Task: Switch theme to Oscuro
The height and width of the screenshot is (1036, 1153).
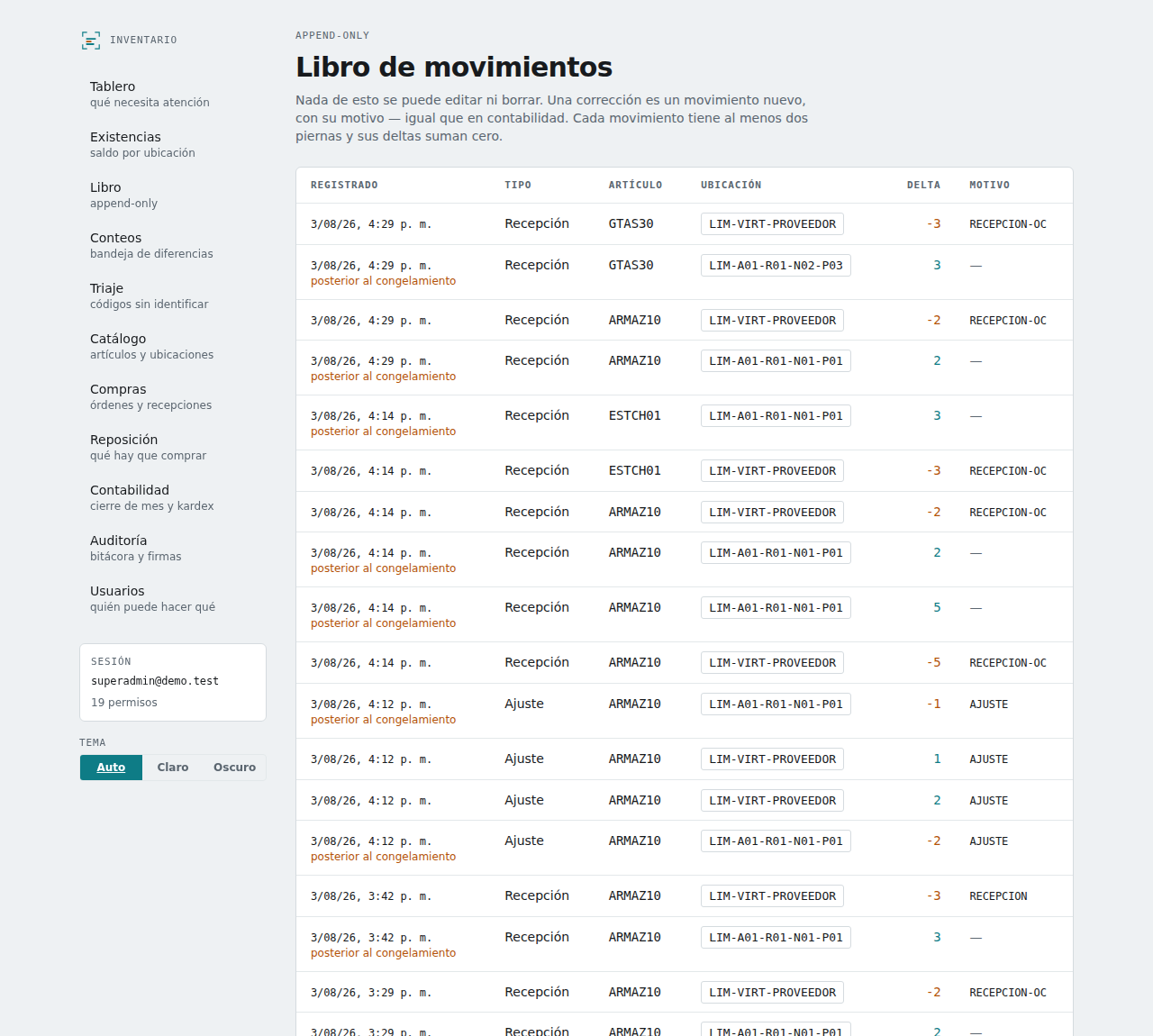Action: [234, 768]
